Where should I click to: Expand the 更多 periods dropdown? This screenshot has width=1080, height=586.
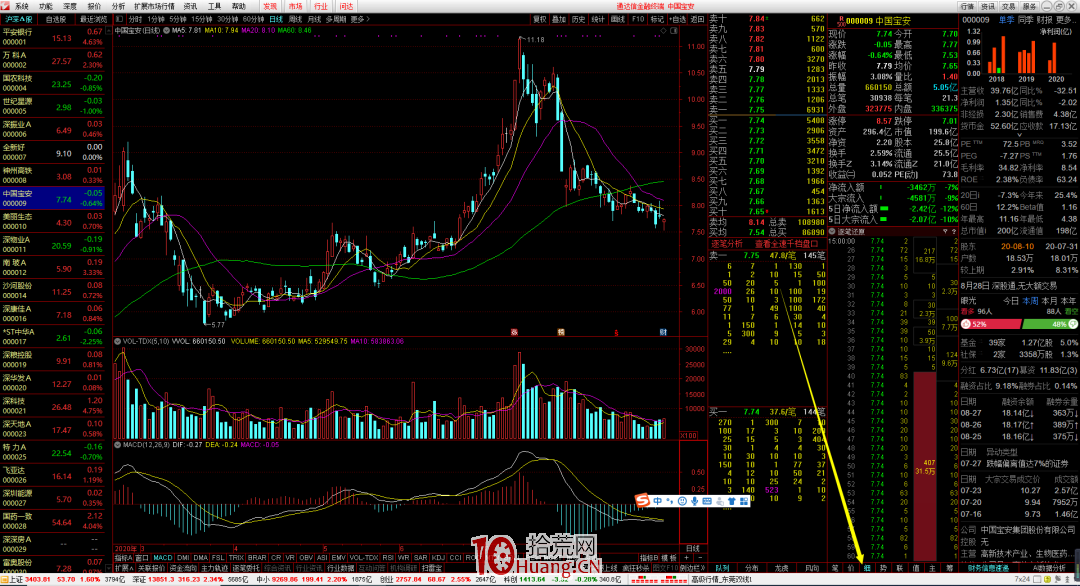(360, 19)
